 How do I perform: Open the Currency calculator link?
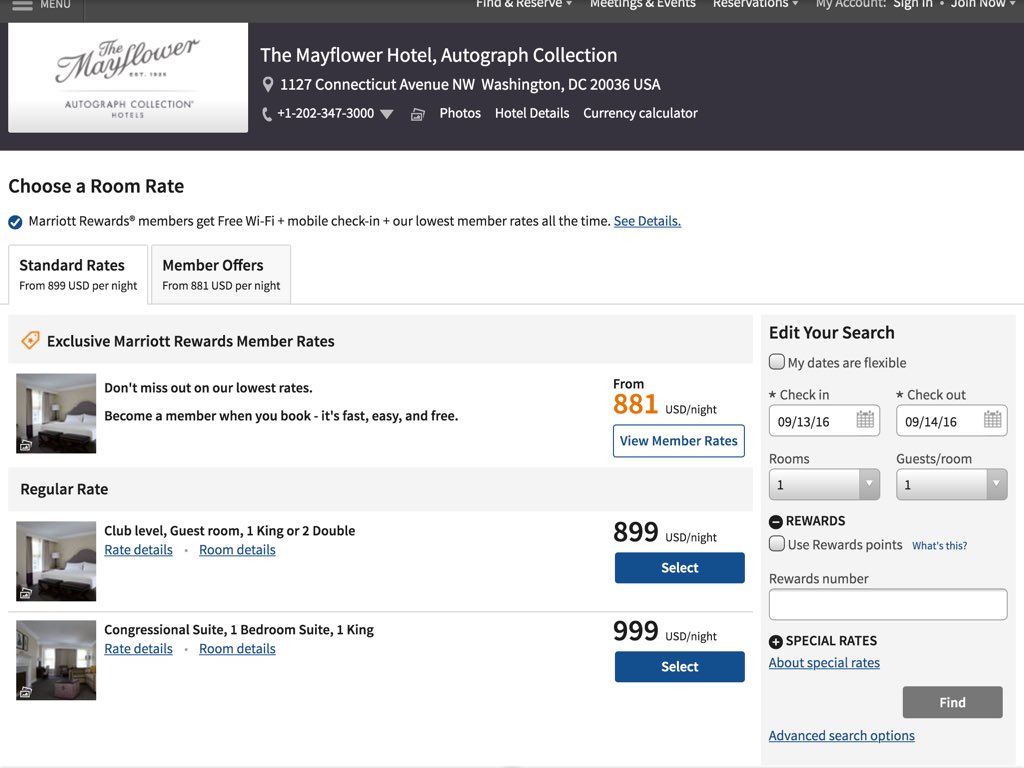point(640,114)
